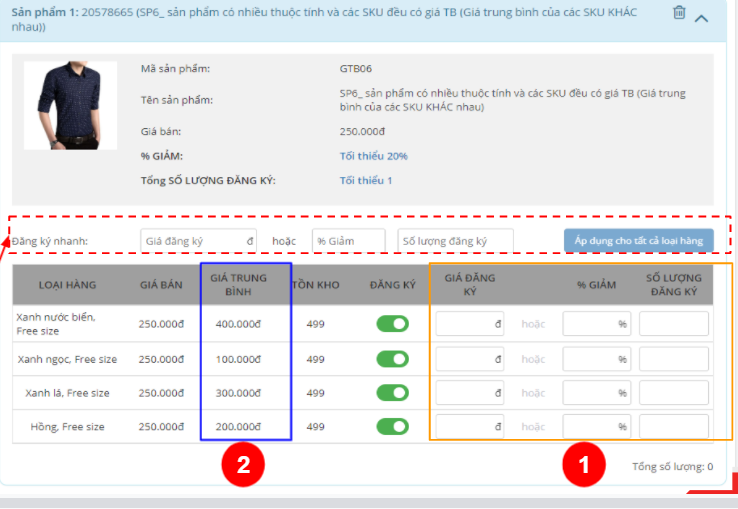This screenshot has height=509, width=738.
Task: Click the Giá Trung Bình column header
Action: tap(244, 285)
